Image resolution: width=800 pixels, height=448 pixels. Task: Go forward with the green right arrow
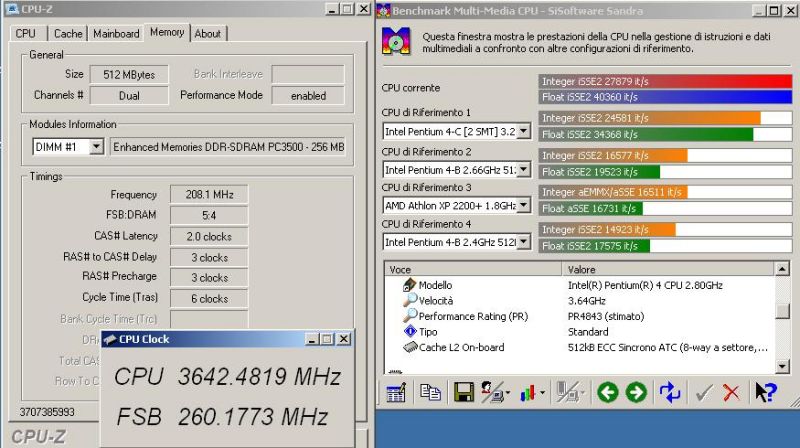tap(636, 392)
